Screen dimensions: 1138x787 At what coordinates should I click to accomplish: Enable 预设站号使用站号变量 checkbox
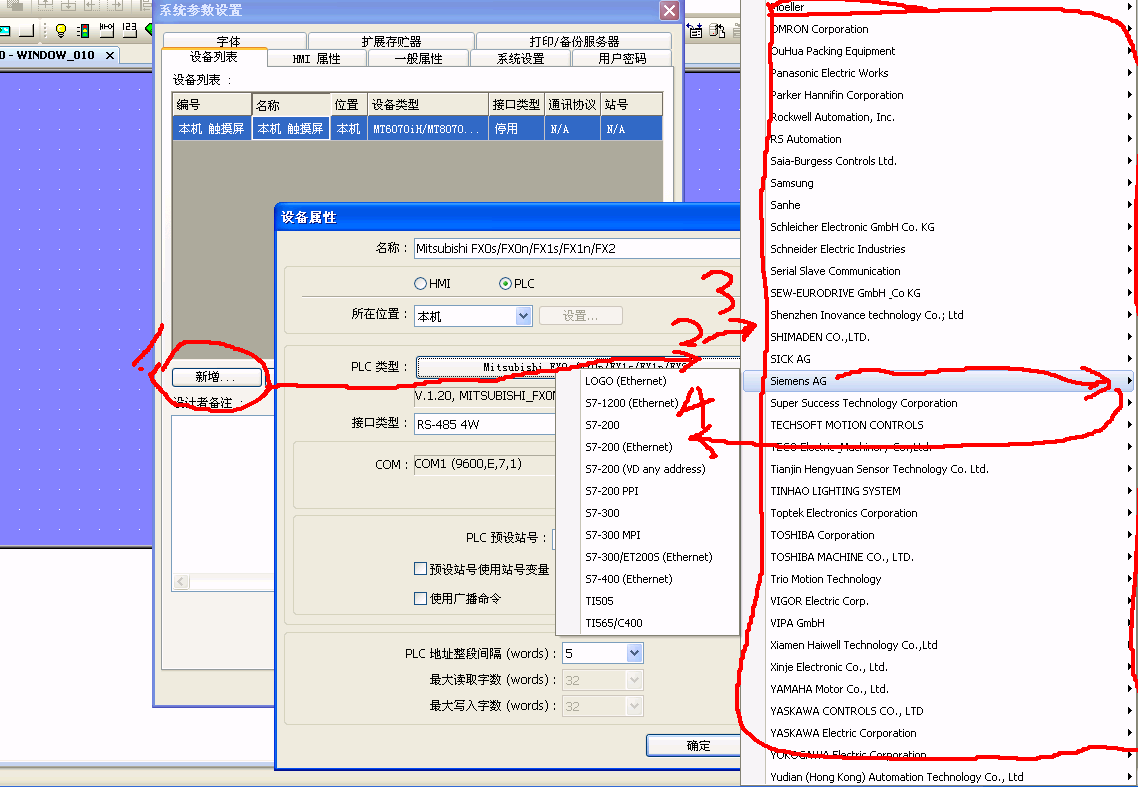coord(421,569)
